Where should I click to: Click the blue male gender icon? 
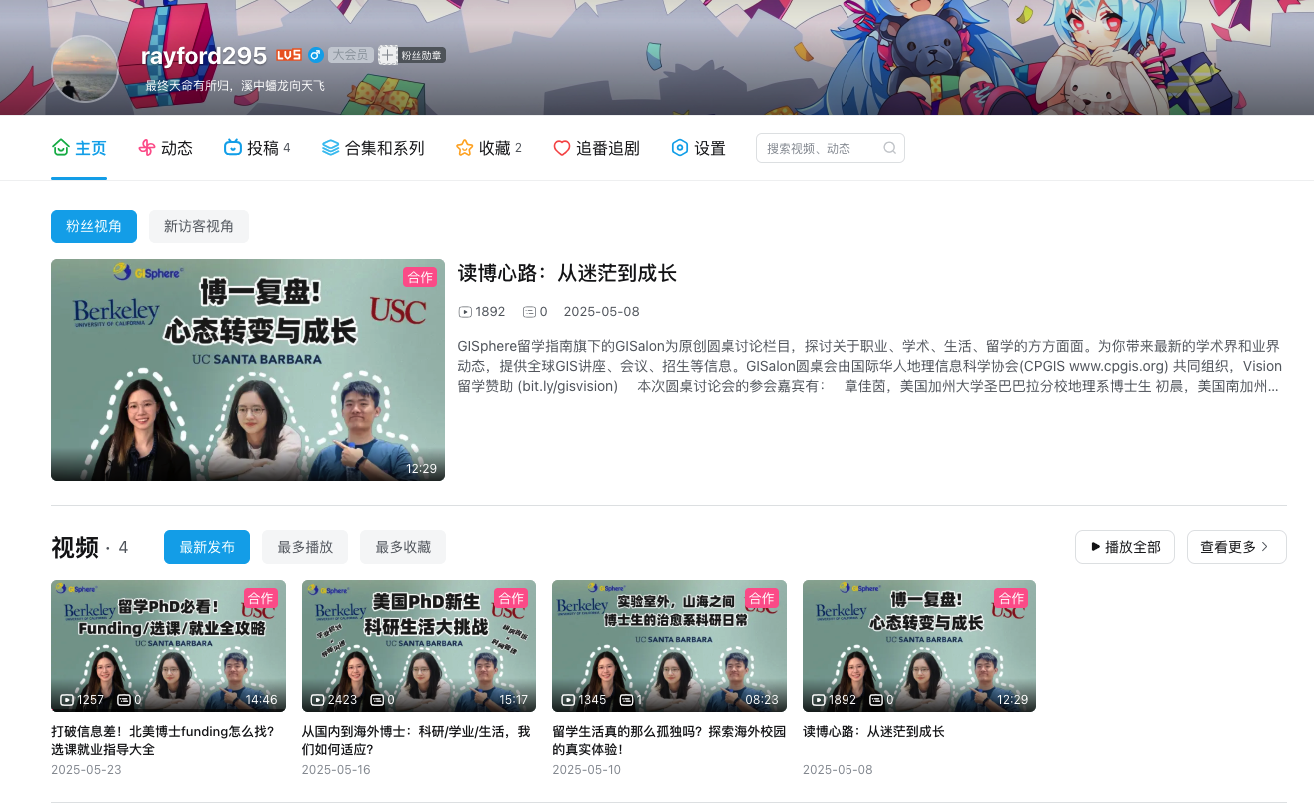pos(315,55)
